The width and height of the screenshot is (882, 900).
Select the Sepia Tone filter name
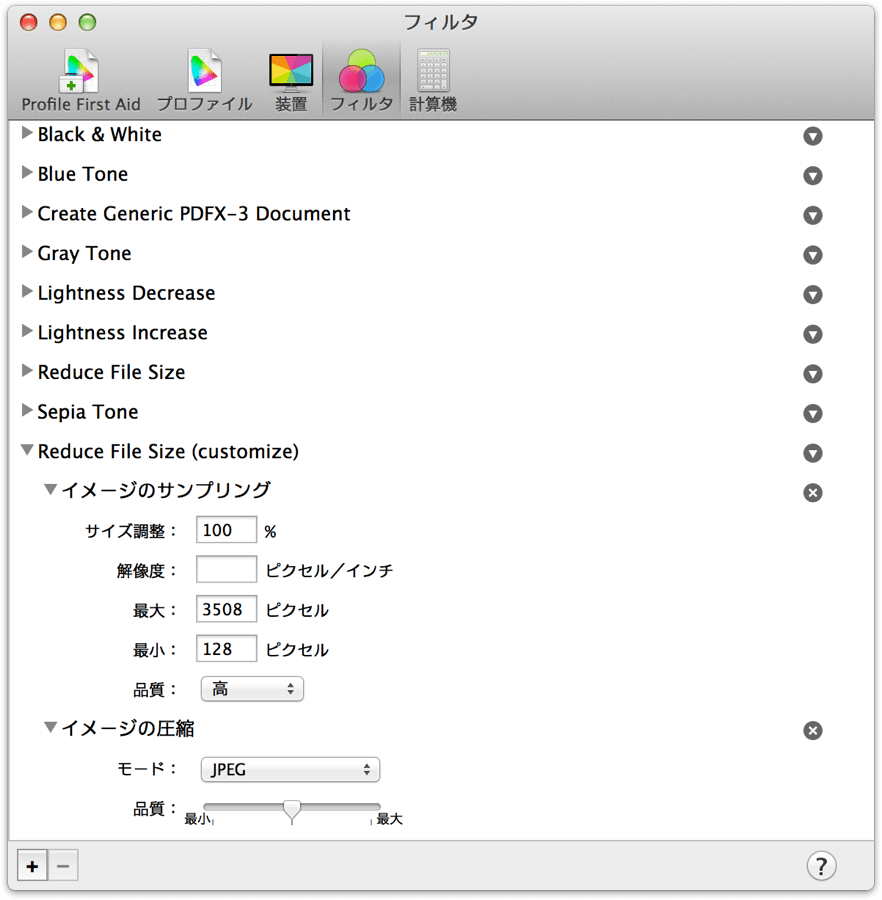click(x=88, y=412)
